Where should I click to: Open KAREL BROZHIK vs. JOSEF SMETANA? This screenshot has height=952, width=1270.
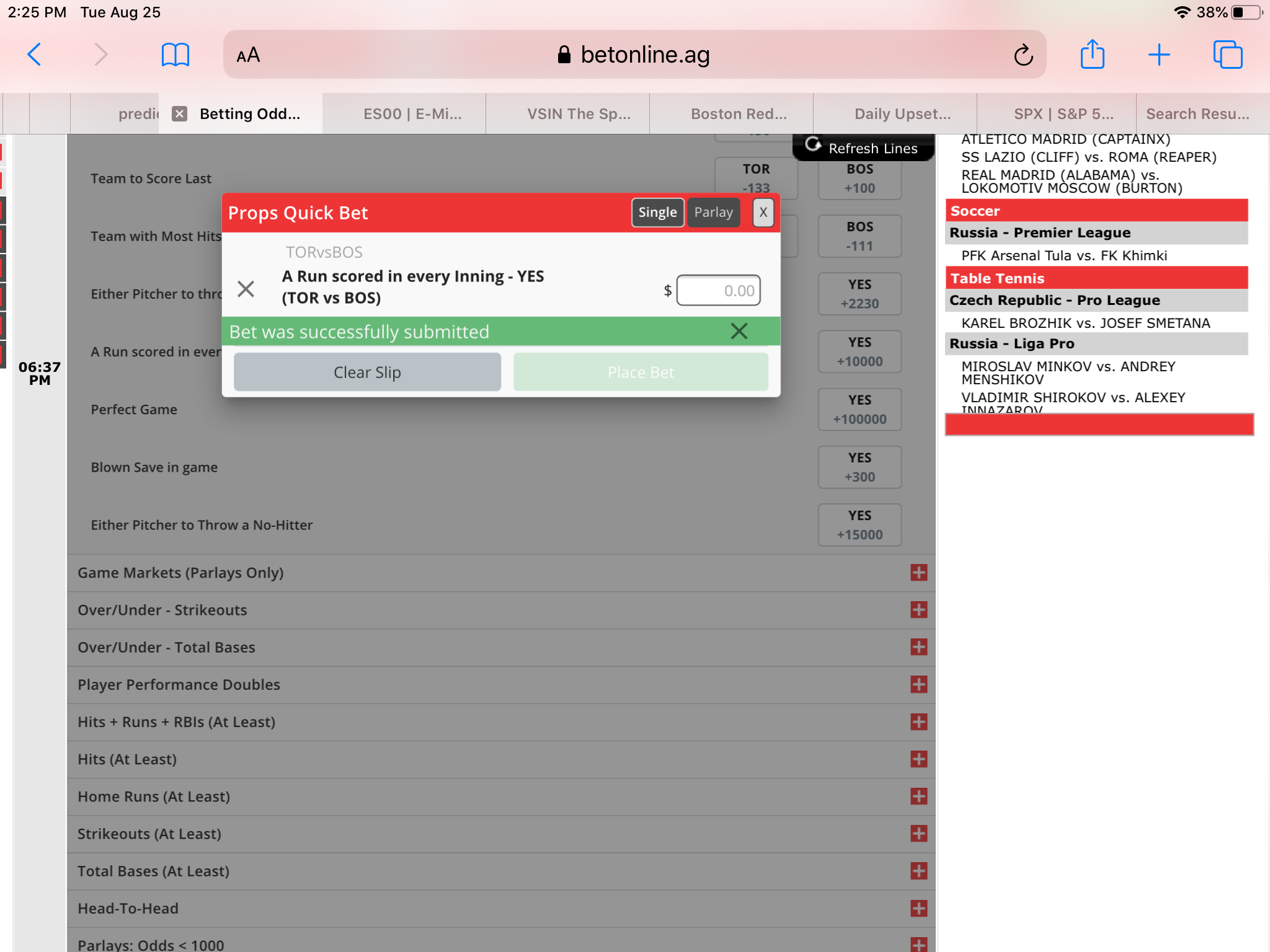click(1085, 323)
